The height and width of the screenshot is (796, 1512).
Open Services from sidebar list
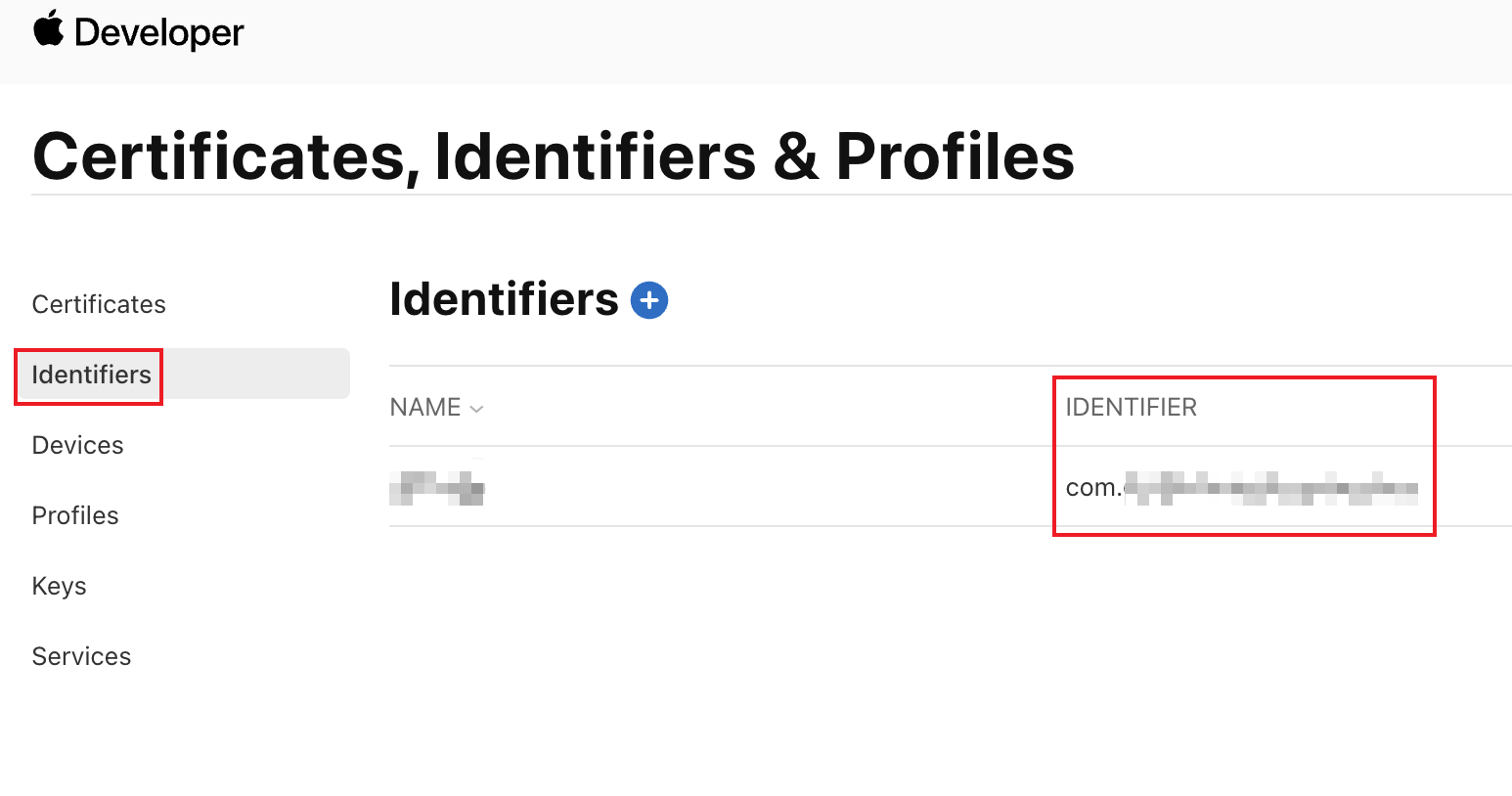(81, 656)
